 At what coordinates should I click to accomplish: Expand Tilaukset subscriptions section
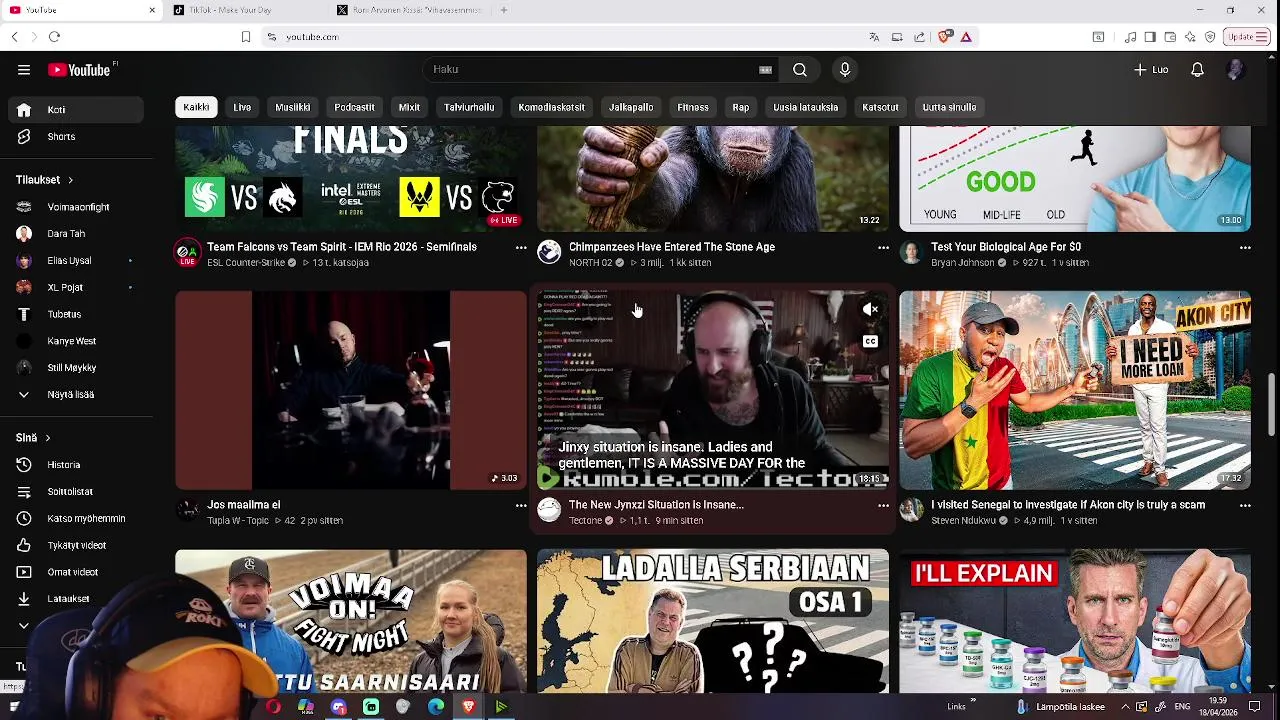[45, 180]
